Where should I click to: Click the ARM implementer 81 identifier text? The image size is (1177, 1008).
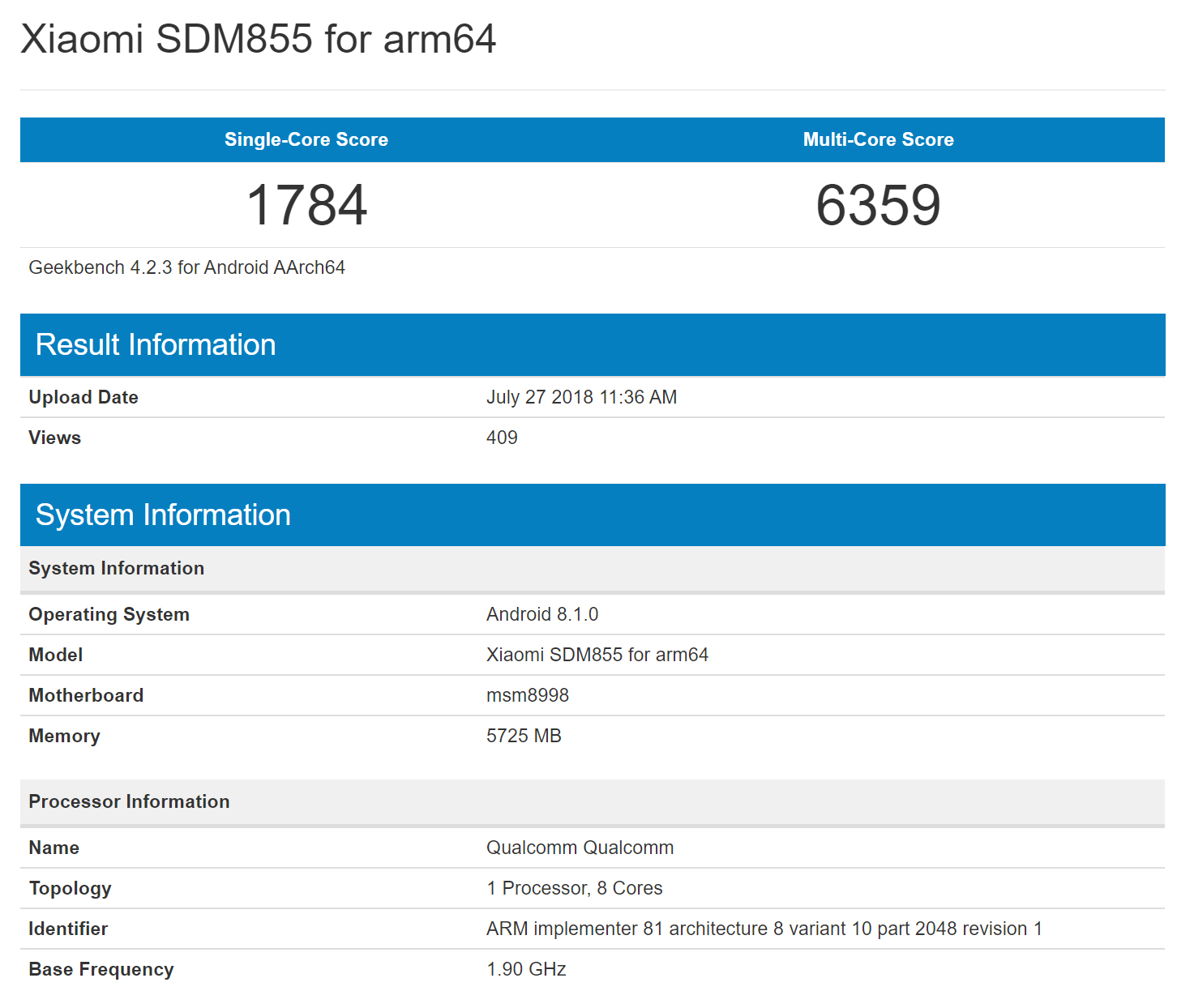764,929
